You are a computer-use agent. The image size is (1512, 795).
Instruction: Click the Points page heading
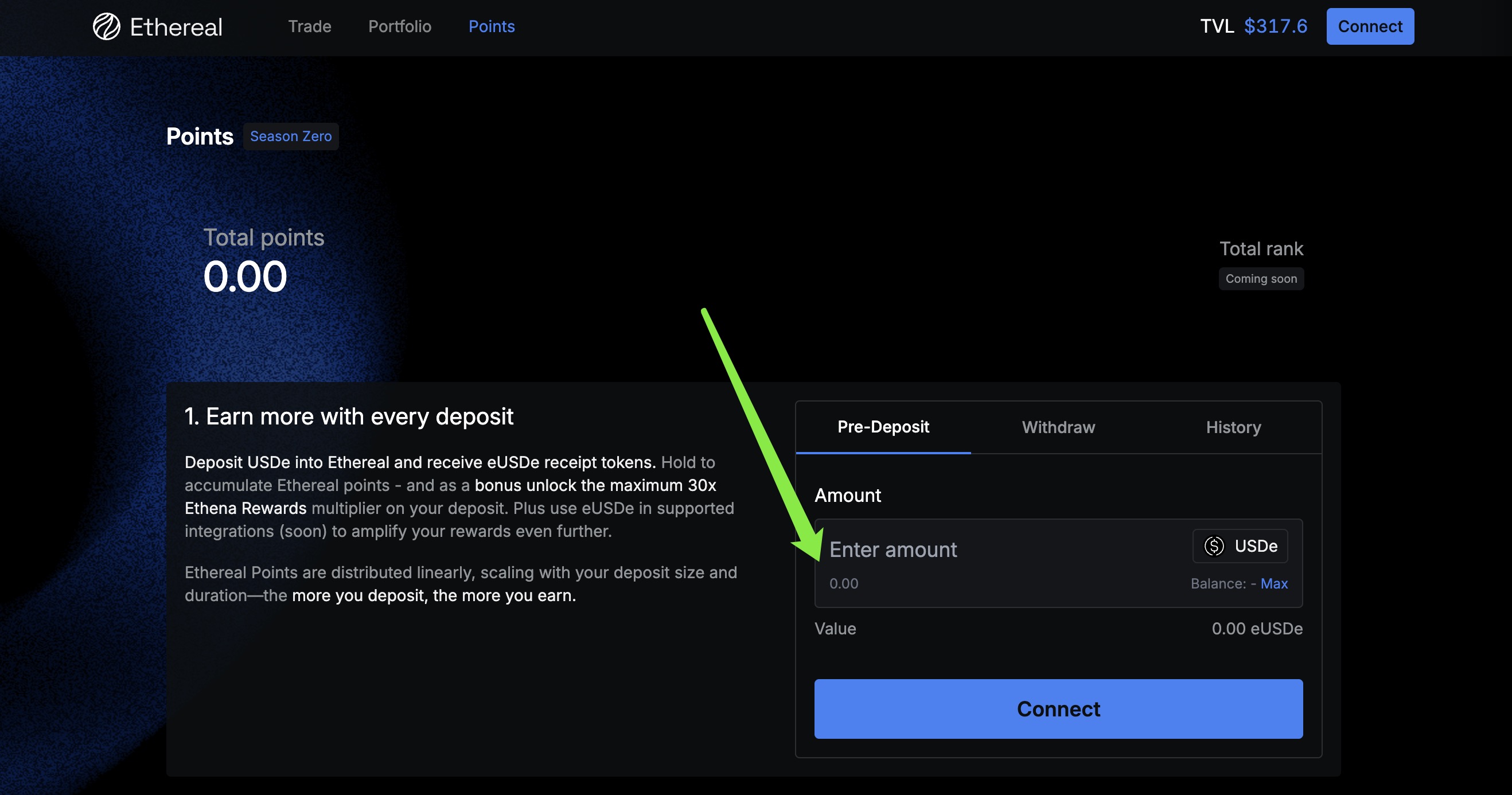[x=200, y=136]
